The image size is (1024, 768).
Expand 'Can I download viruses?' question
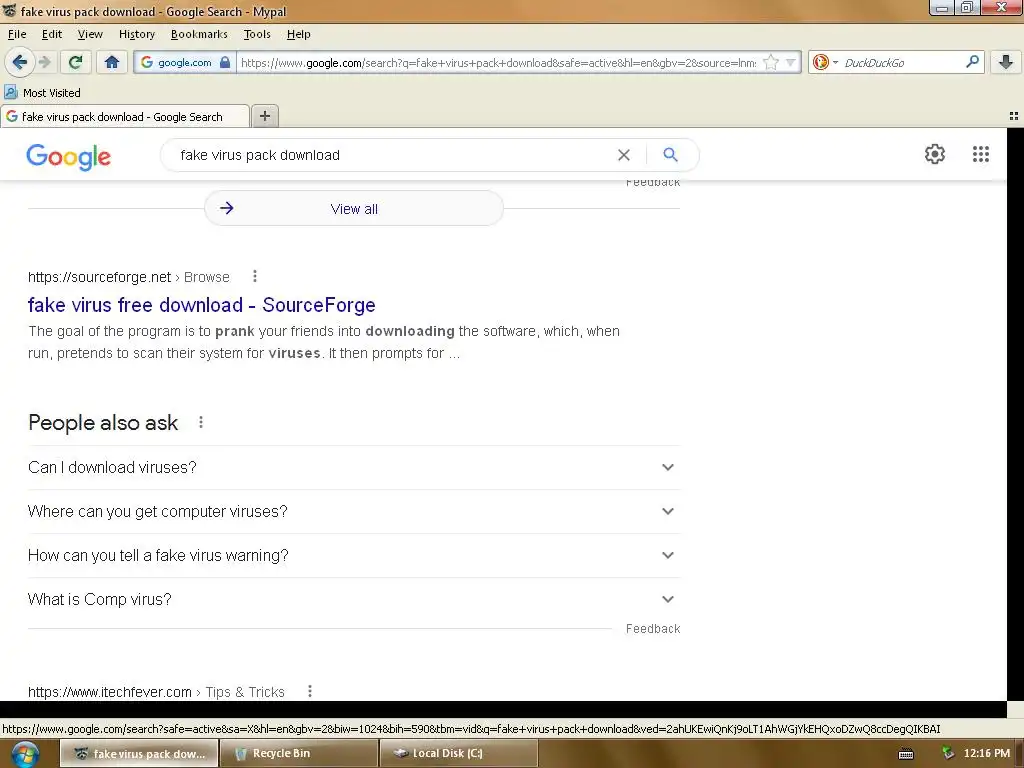(354, 468)
